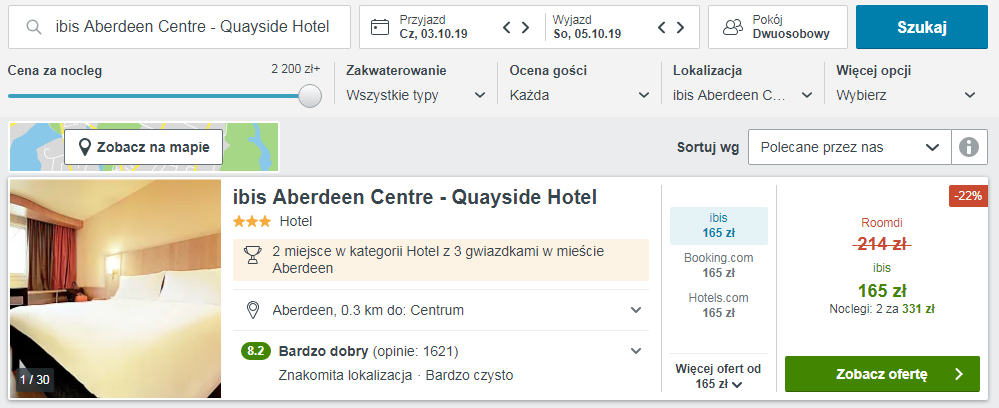
Task: Click the sorting info icon
Action: coord(967,147)
